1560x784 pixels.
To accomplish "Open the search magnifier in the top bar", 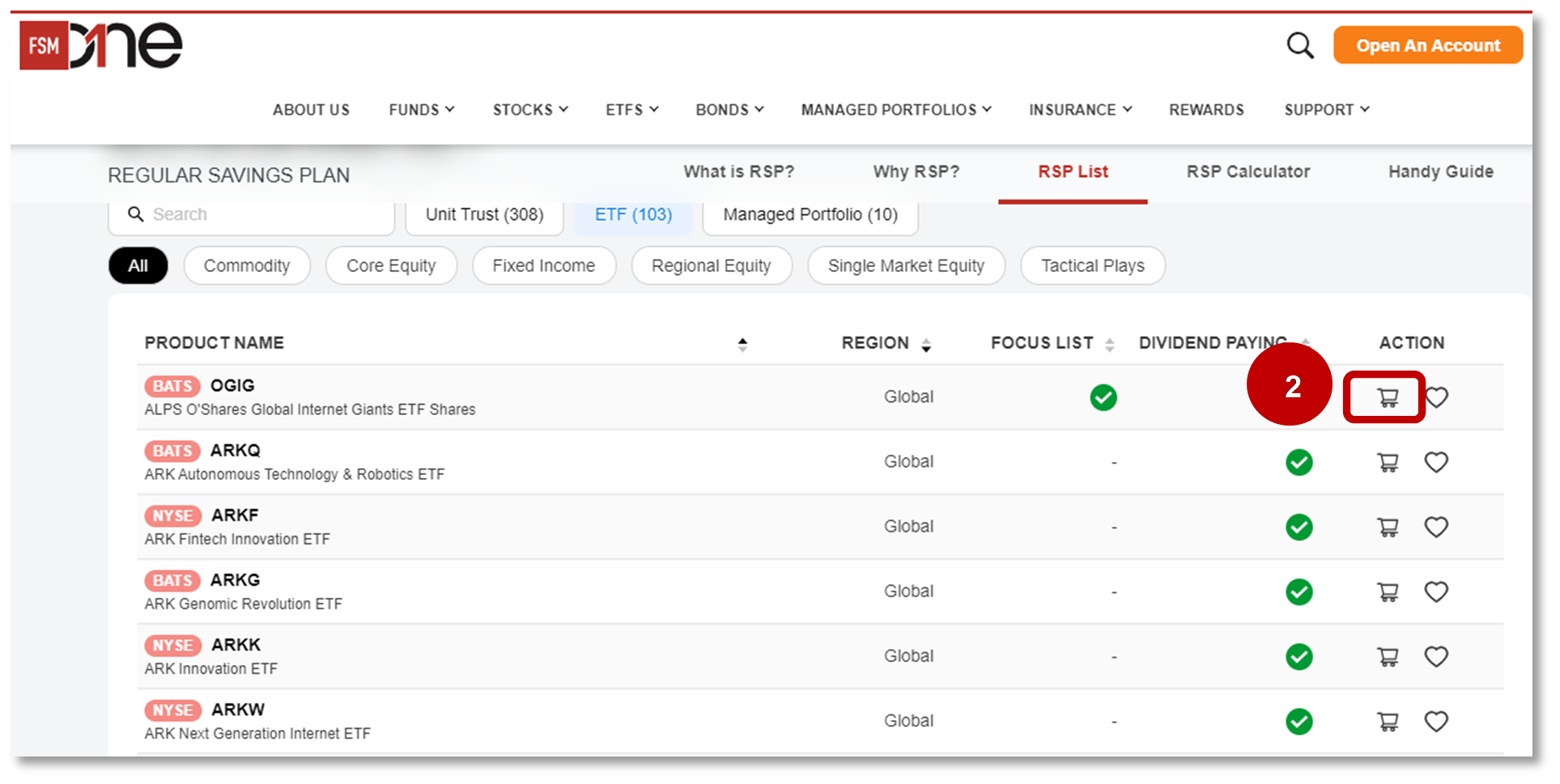I will (1300, 45).
